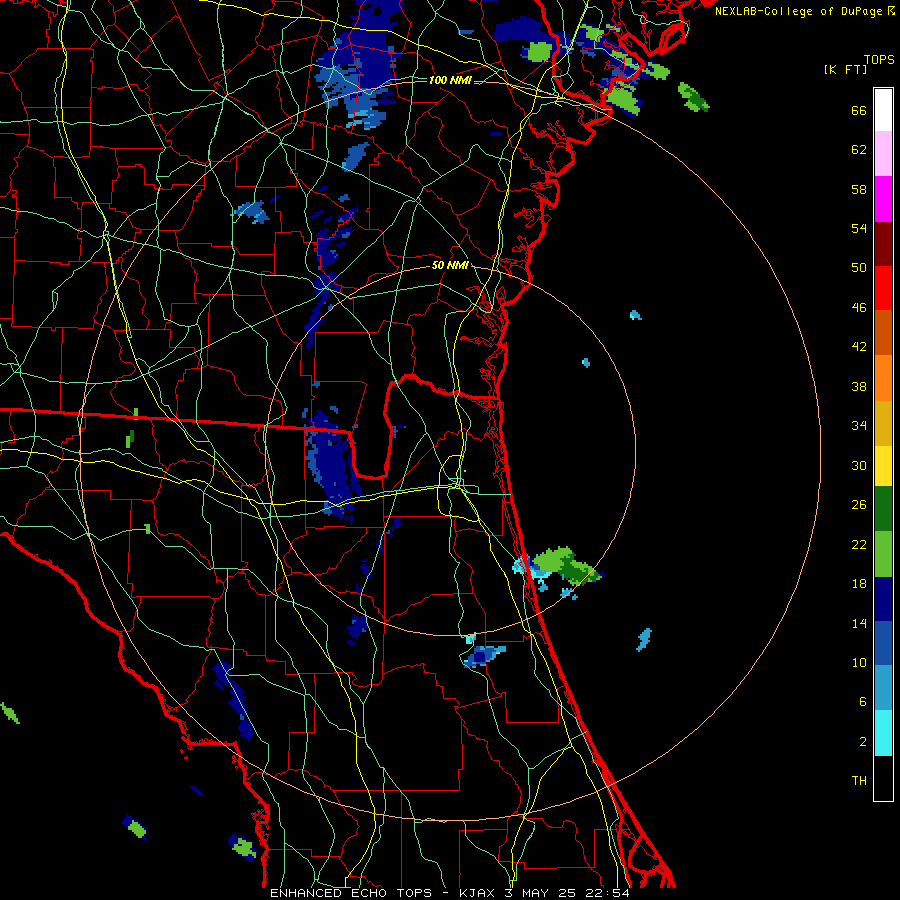Click the "54" value on the legend
This screenshot has height=900, width=900.
[x=859, y=228]
